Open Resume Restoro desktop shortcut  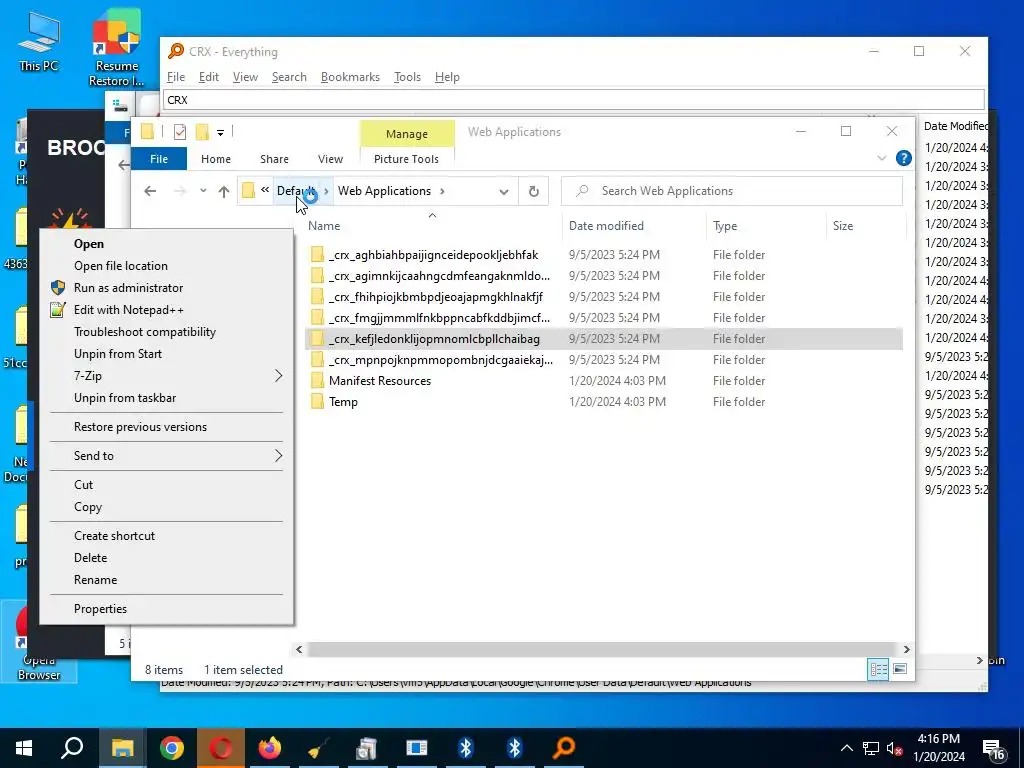(116, 48)
